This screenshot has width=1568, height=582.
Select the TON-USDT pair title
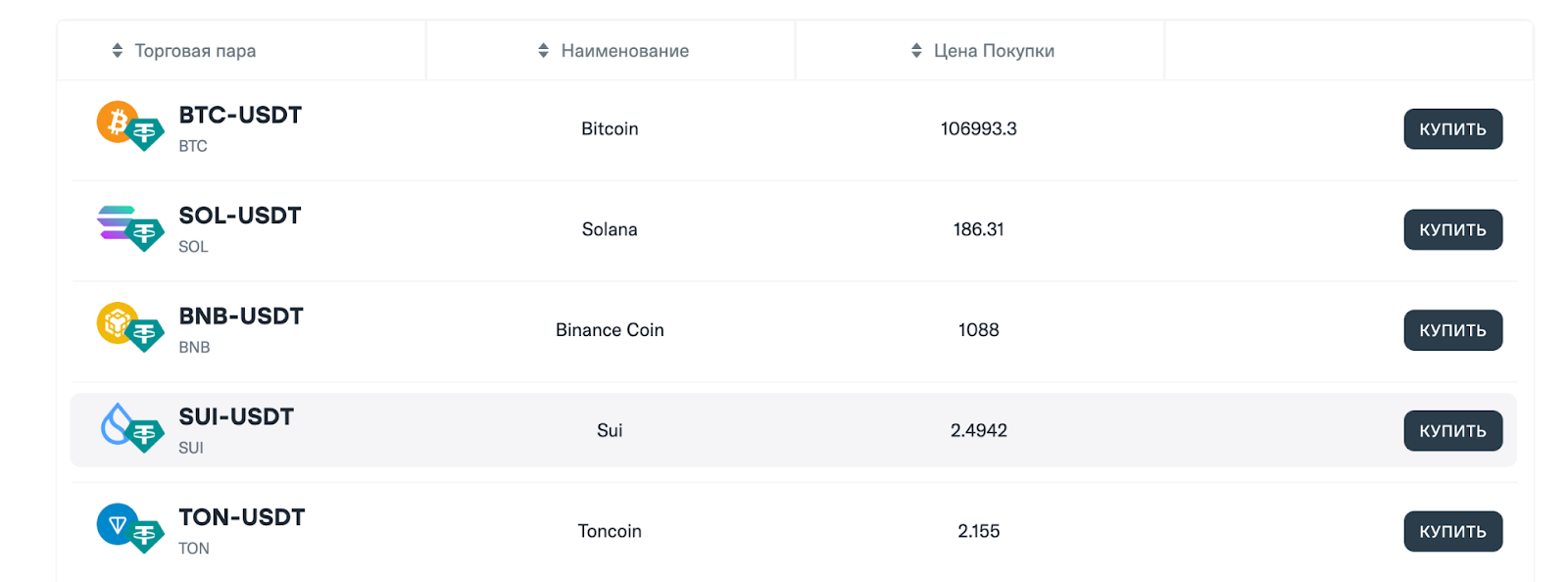tap(242, 517)
